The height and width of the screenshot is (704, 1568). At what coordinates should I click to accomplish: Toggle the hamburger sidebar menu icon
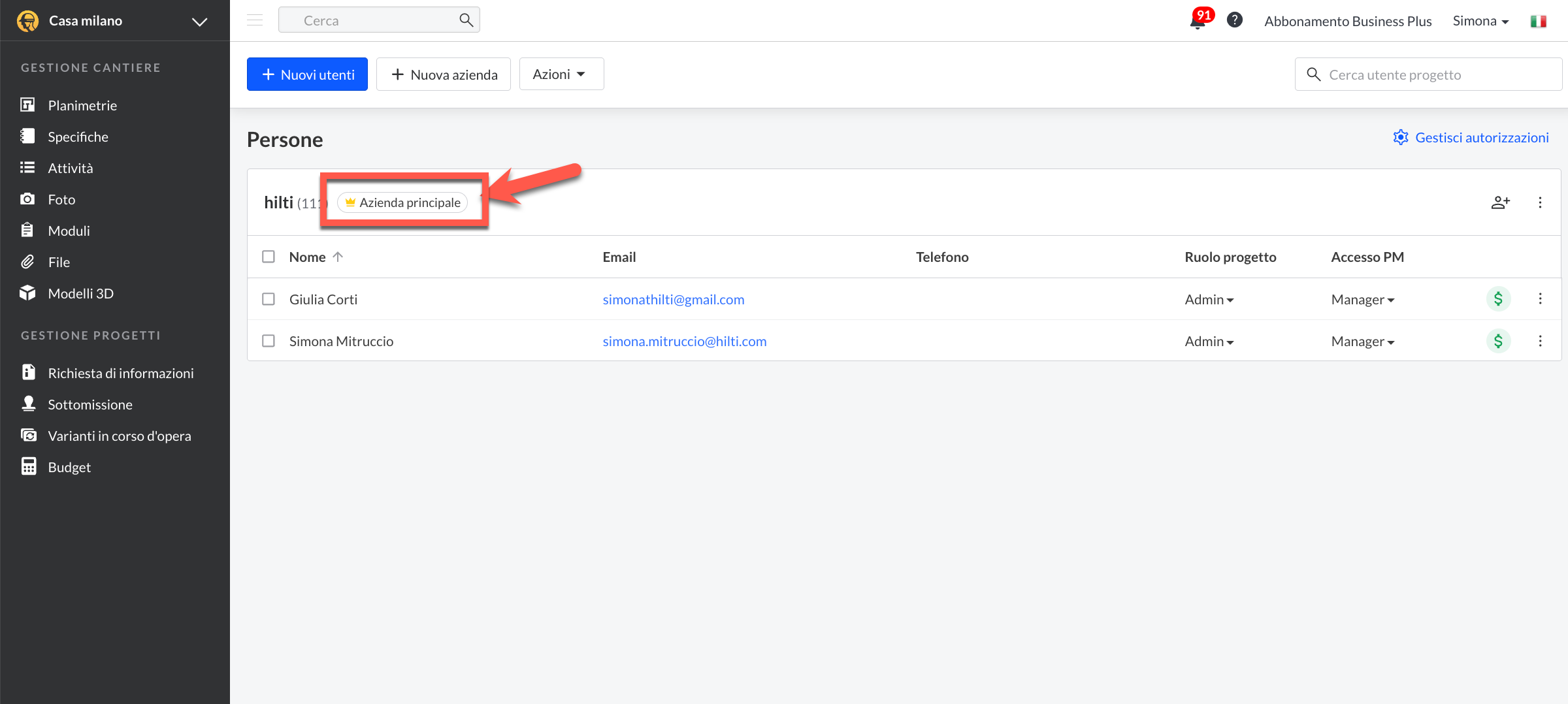(x=255, y=20)
